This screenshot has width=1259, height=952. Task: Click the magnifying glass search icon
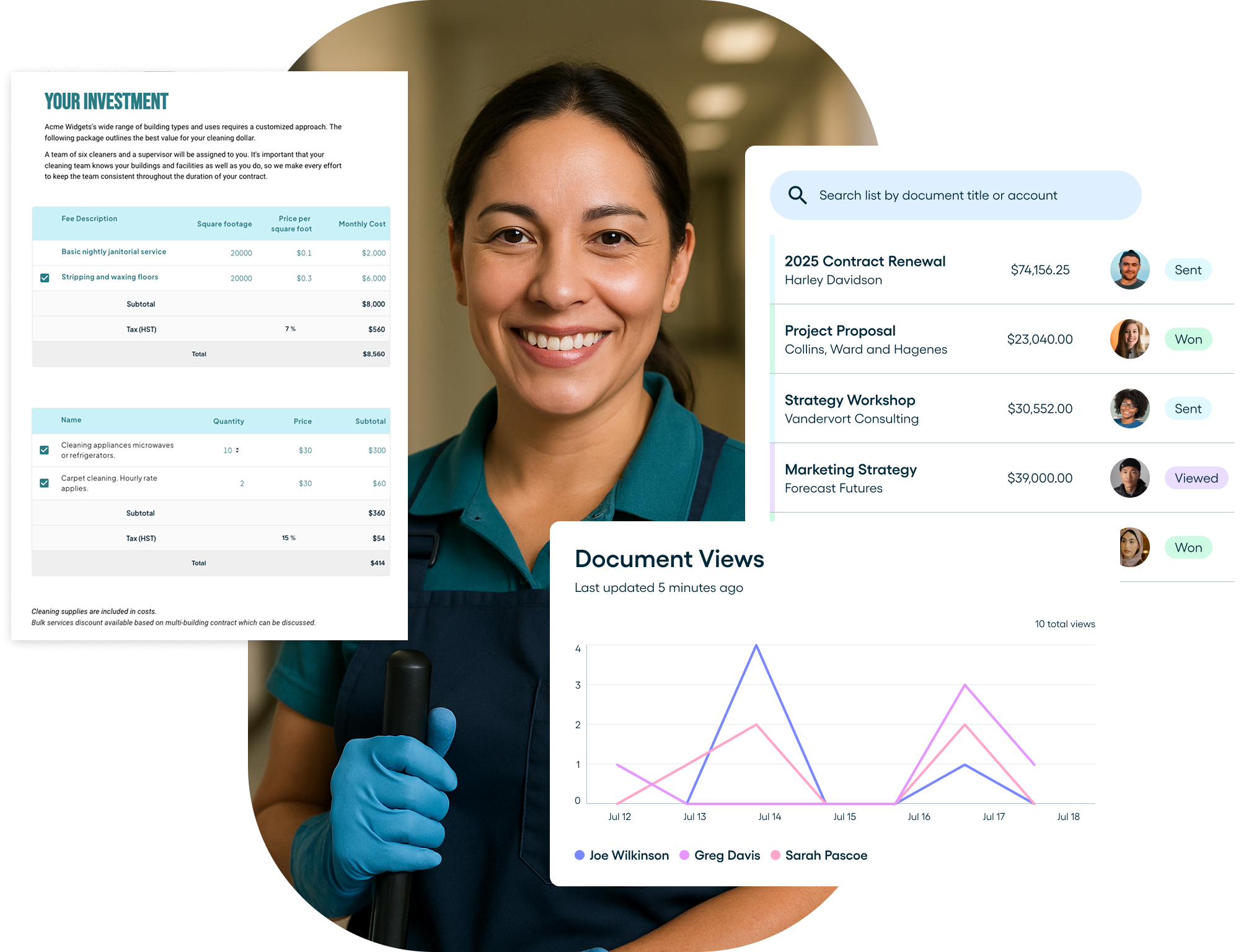797,195
